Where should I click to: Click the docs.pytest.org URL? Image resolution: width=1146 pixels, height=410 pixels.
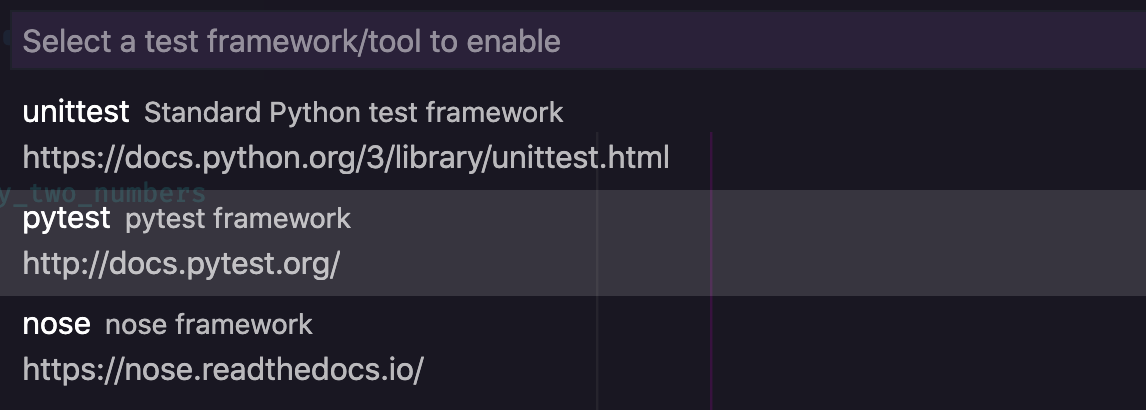181,264
